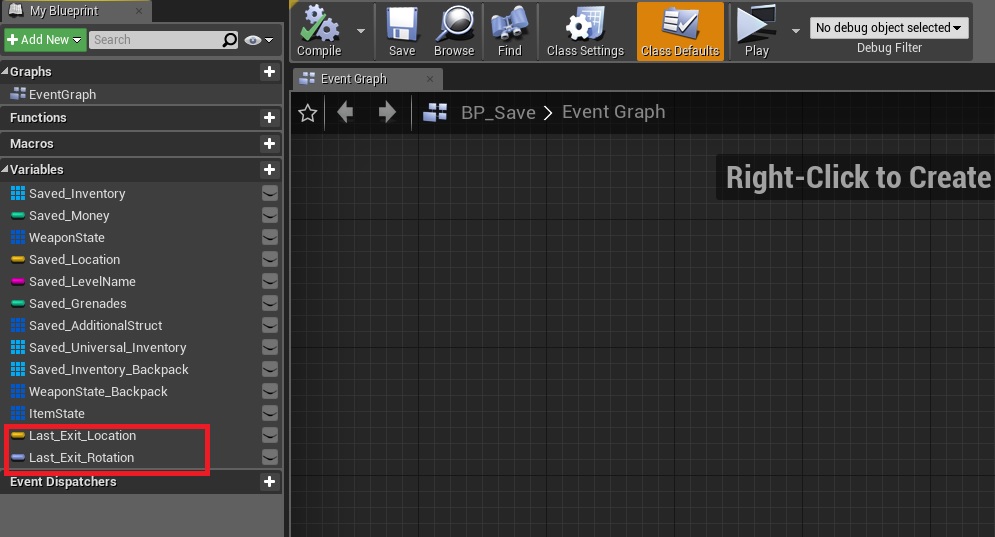Toggle visibility icon for Saved_Inventory variable

tap(269, 193)
